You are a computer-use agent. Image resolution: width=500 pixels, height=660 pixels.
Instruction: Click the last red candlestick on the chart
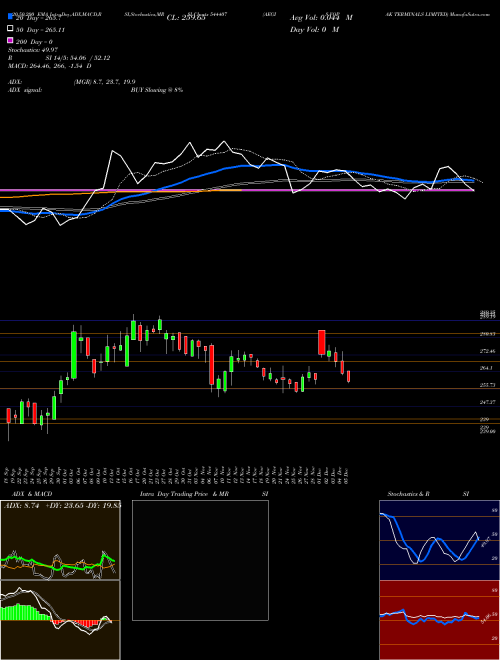point(348,376)
